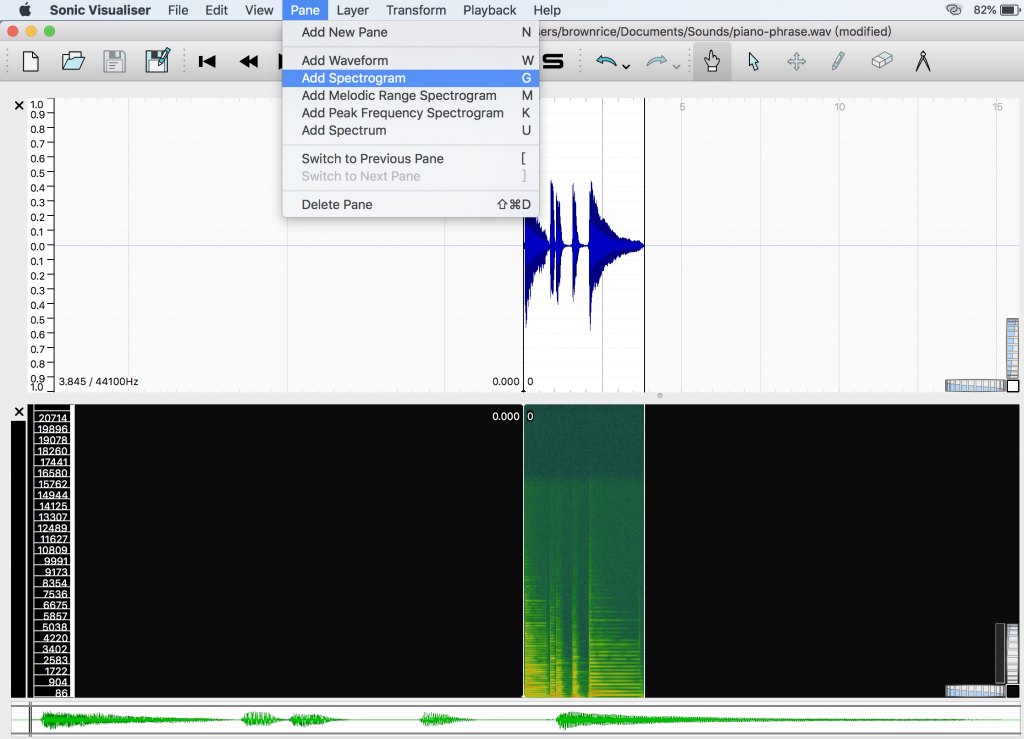Click the Save As disk-with-pencil icon
The width and height of the screenshot is (1024, 739).
tap(157, 61)
